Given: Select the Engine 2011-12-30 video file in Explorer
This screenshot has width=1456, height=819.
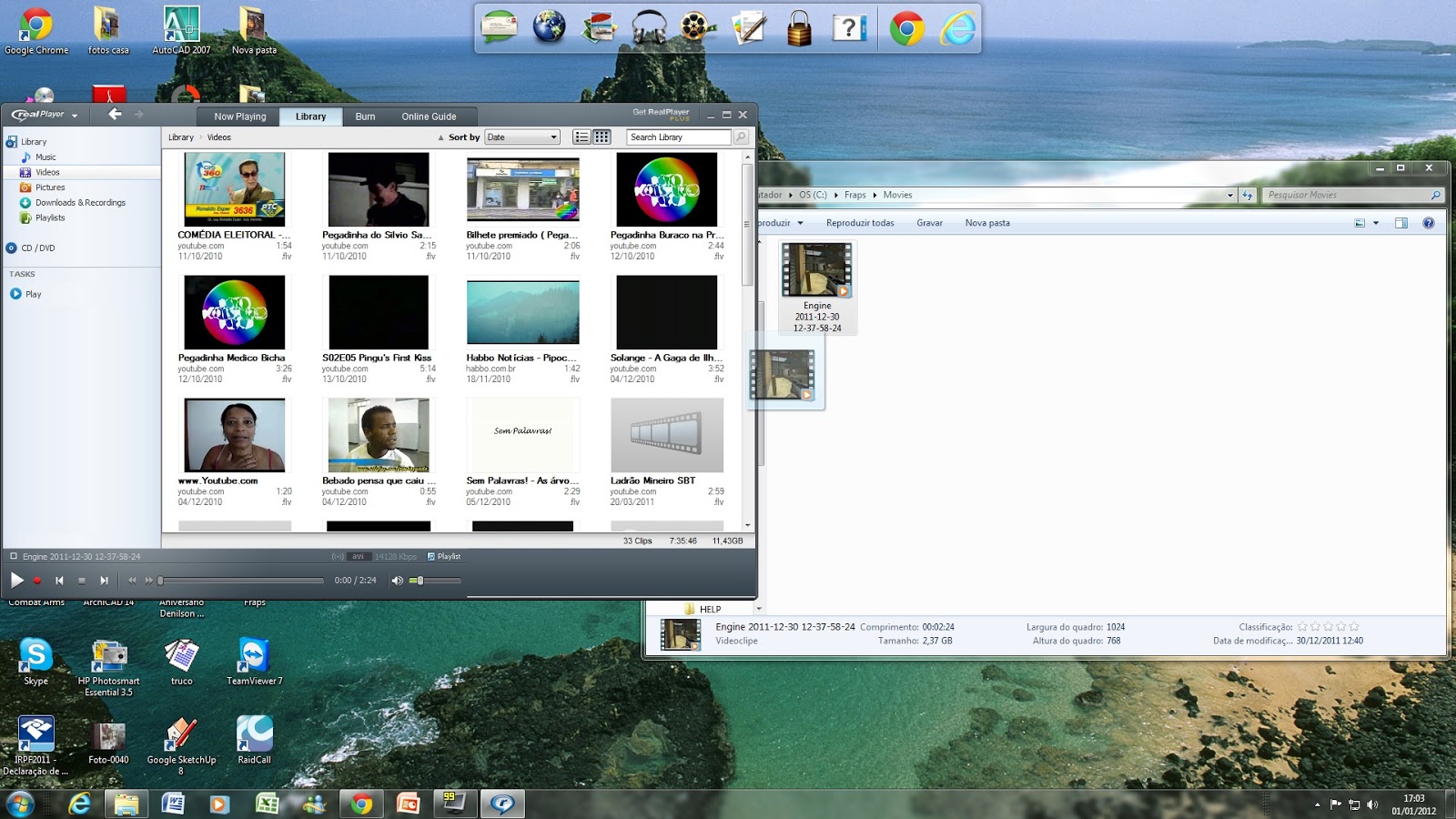Looking at the screenshot, I should click(x=817, y=288).
